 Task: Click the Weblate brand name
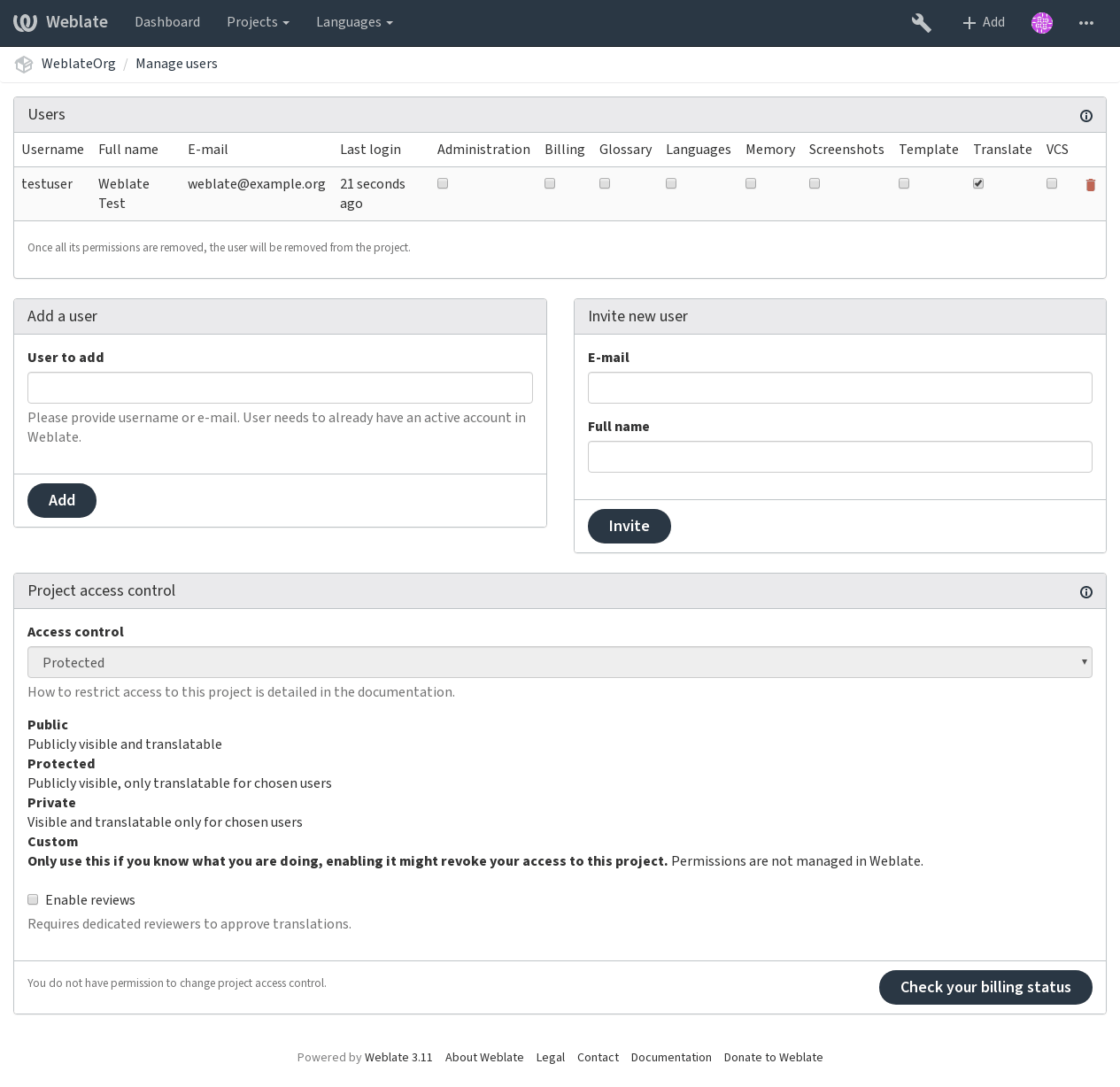77,22
